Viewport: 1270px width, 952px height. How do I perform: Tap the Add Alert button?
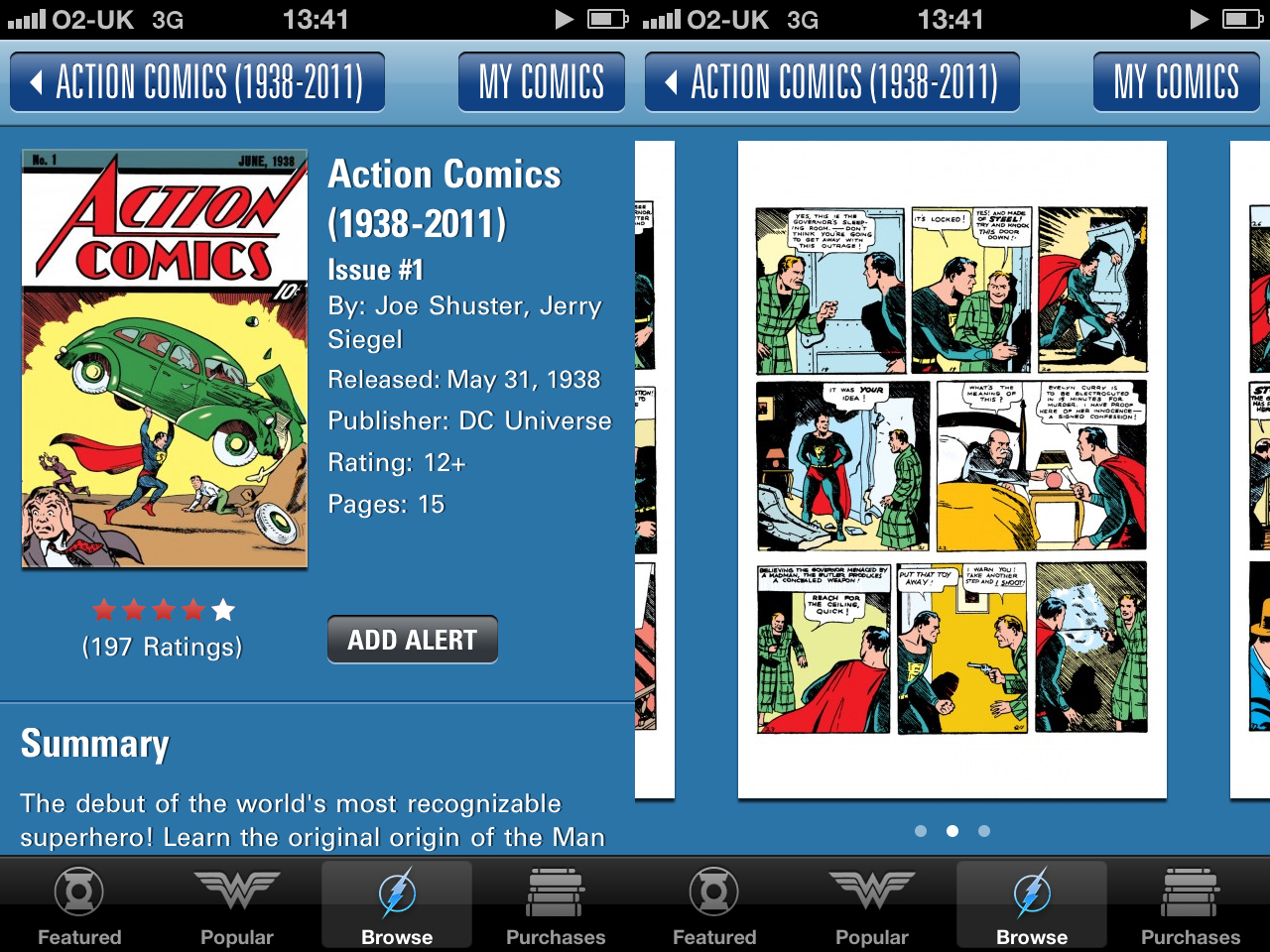tap(413, 640)
